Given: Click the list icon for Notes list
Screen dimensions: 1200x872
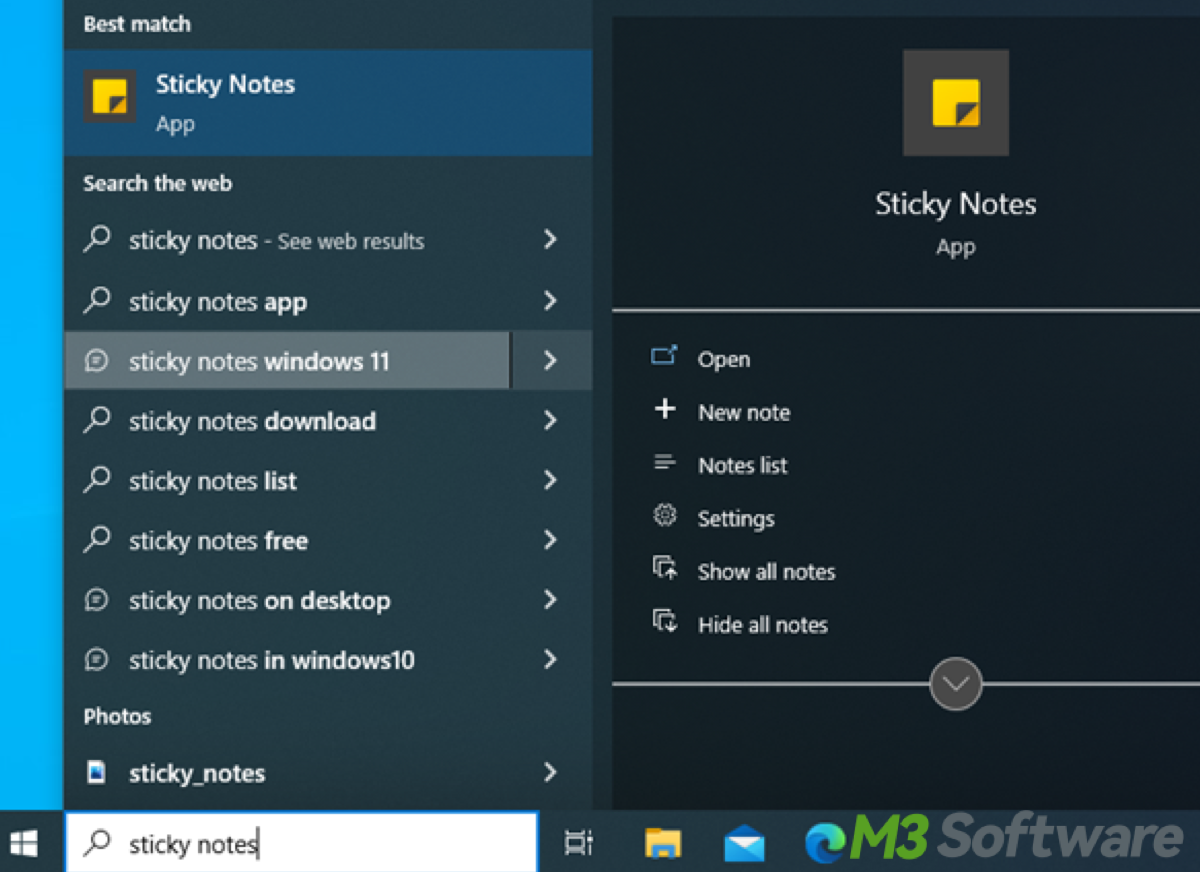Looking at the screenshot, I should (x=664, y=462).
